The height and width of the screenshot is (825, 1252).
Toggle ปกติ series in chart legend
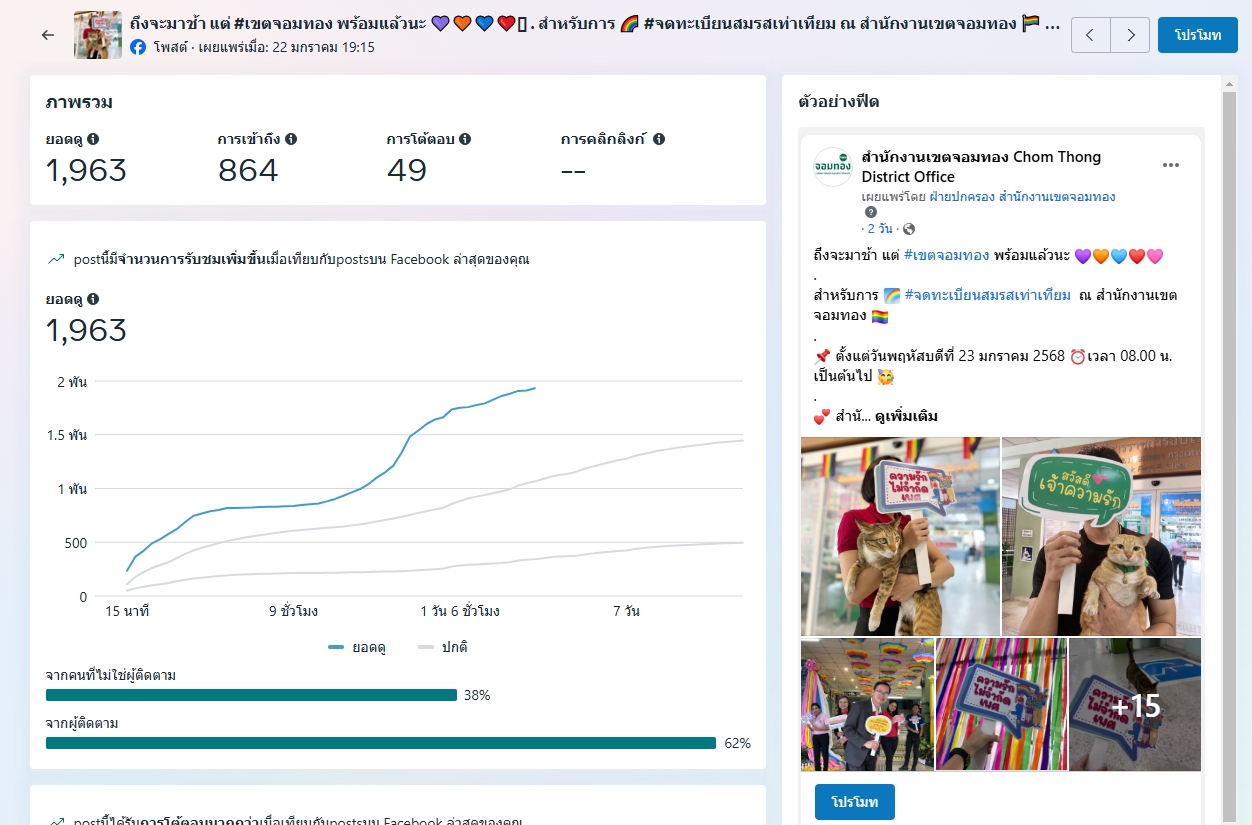[x=442, y=647]
